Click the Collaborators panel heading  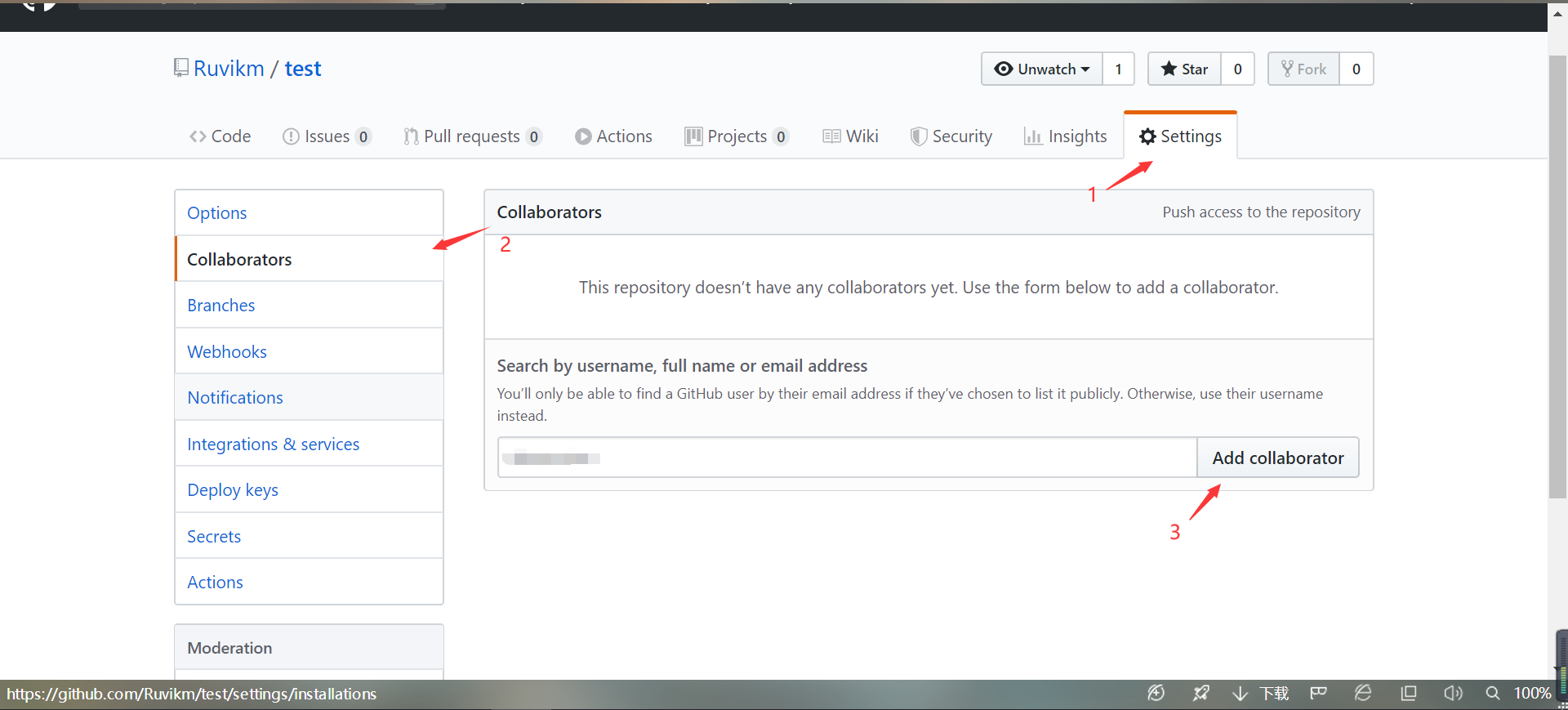coord(549,212)
